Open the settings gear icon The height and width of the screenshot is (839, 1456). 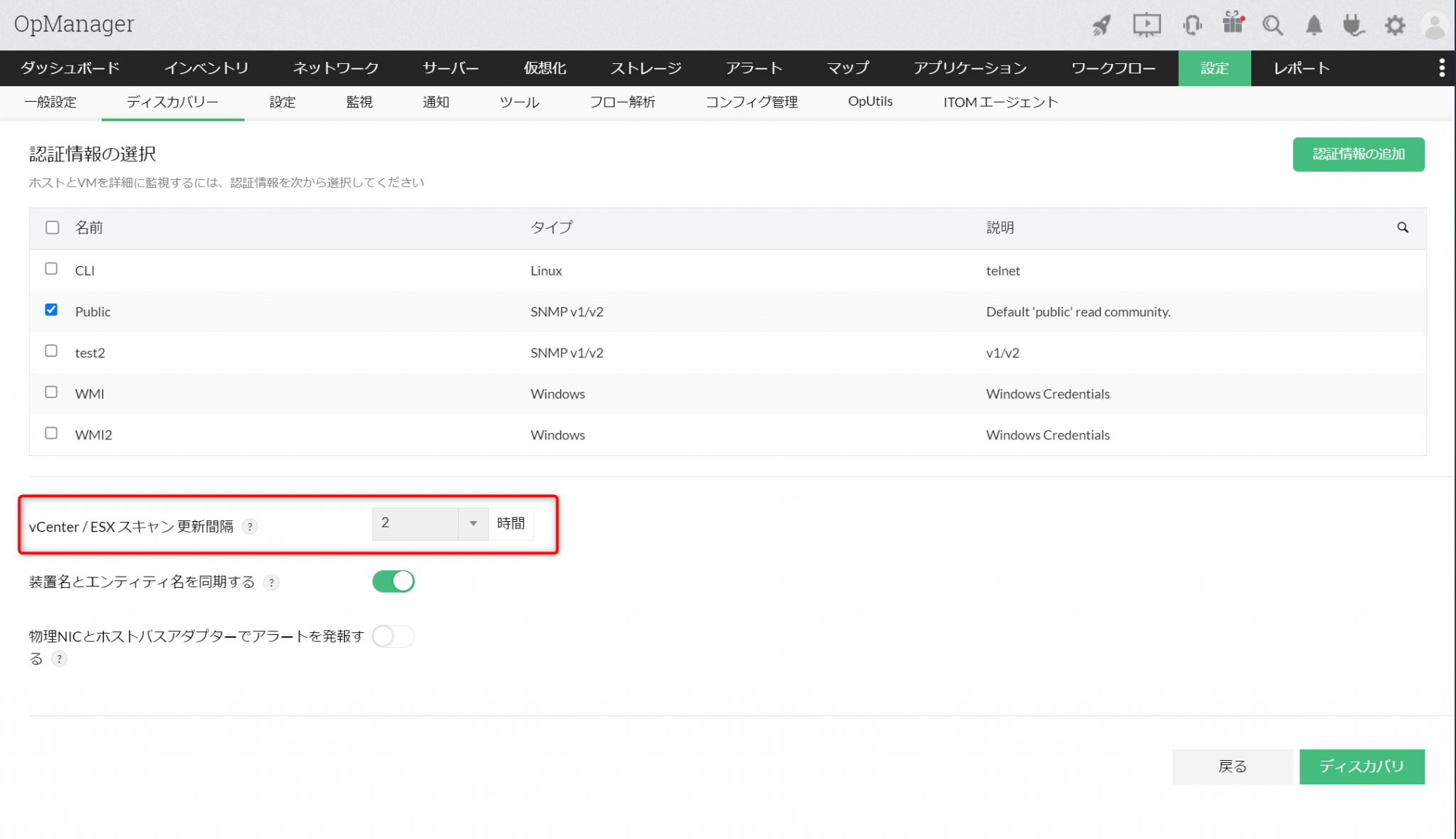tap(1395, 24)
